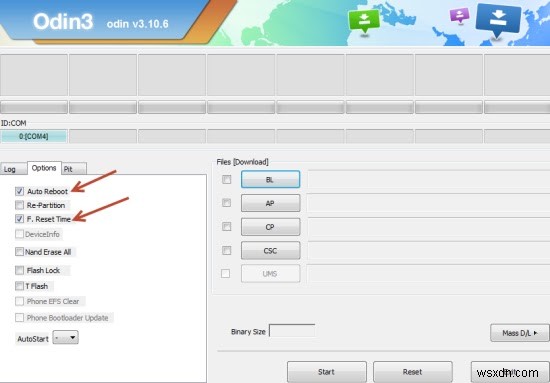Click the 'odin v3.10.6' version text
Screen dimensions: 550x383
coord(138,24)
